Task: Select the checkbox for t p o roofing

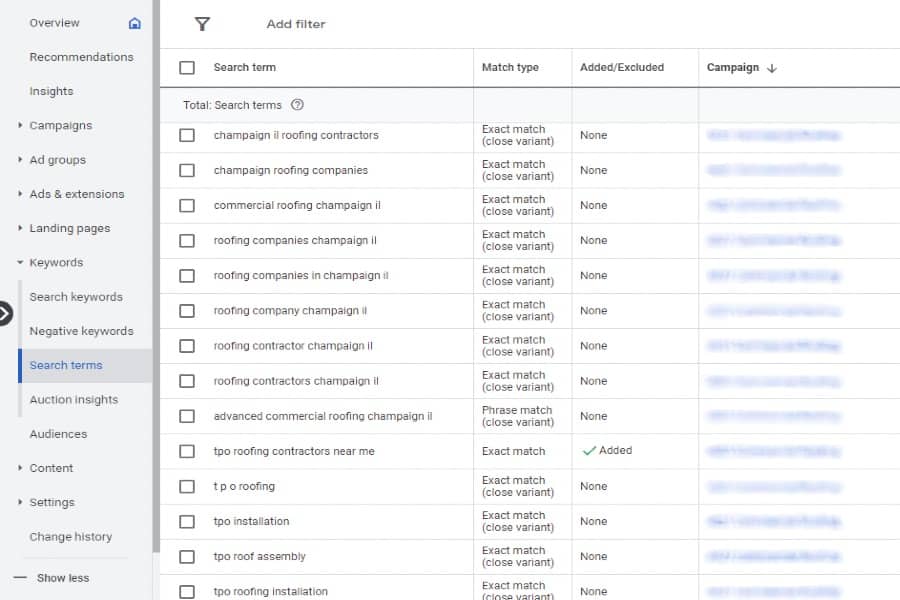Action: [x=187, y=486]
